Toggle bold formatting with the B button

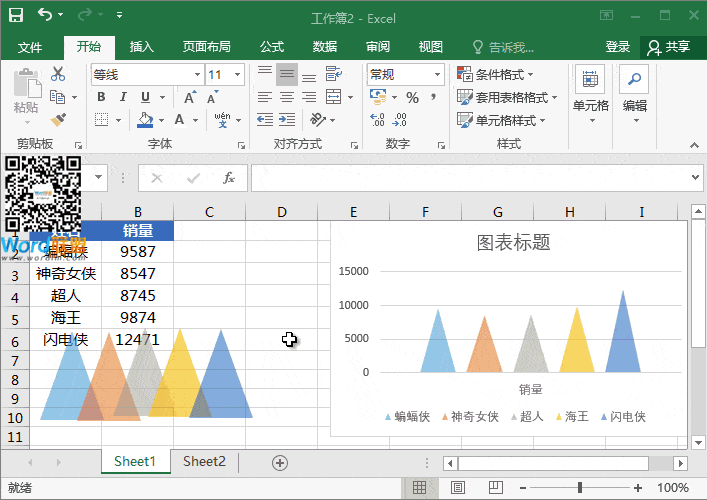101,97
